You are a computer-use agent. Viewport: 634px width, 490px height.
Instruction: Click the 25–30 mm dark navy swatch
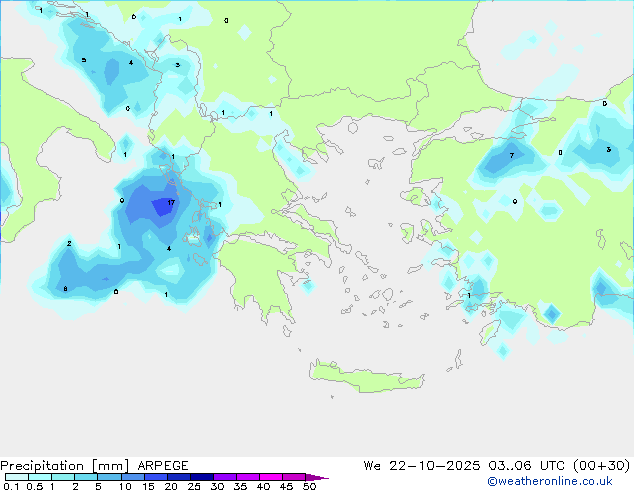pos(201,477)
